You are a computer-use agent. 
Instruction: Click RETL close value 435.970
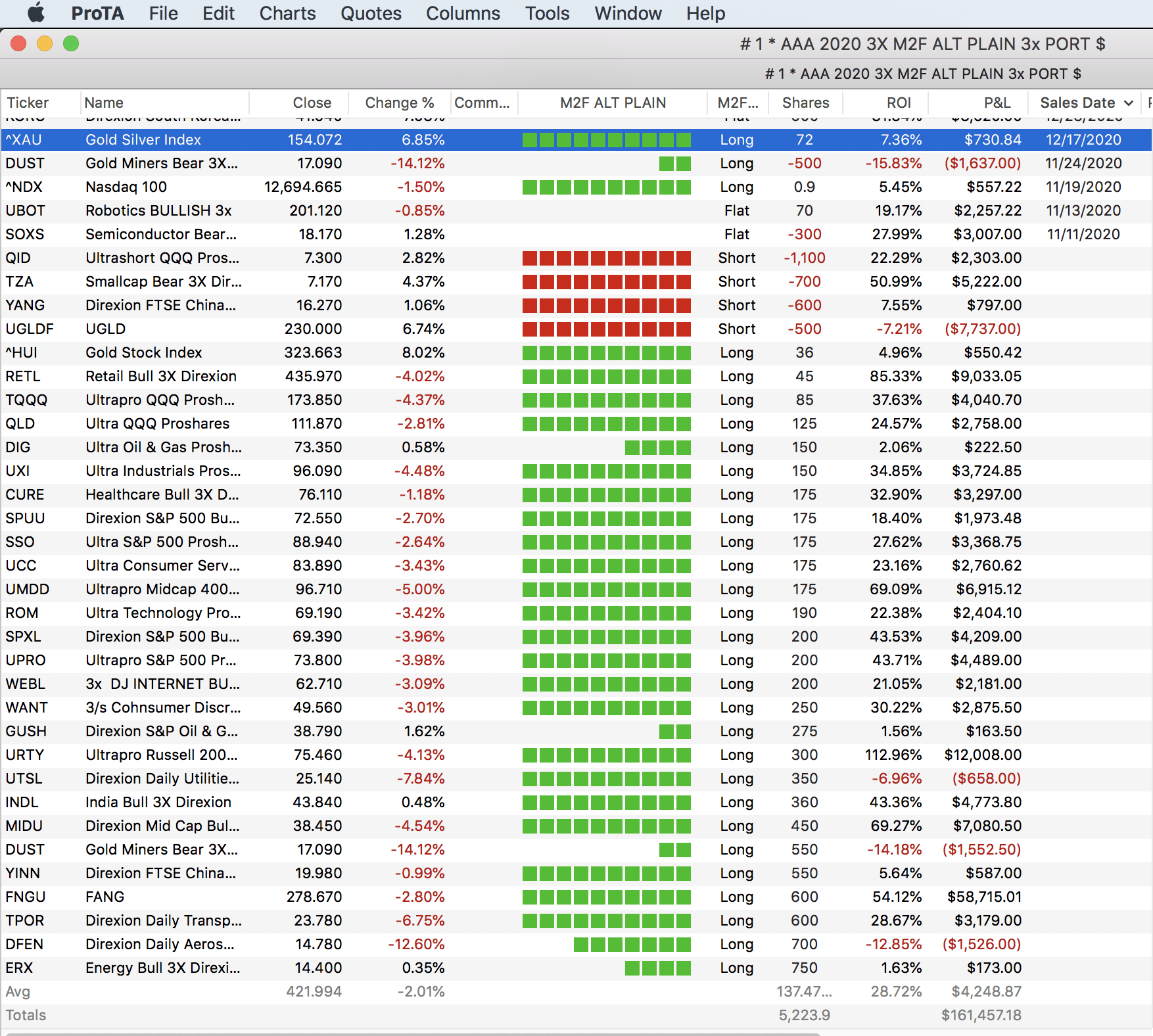pos(314,376)
